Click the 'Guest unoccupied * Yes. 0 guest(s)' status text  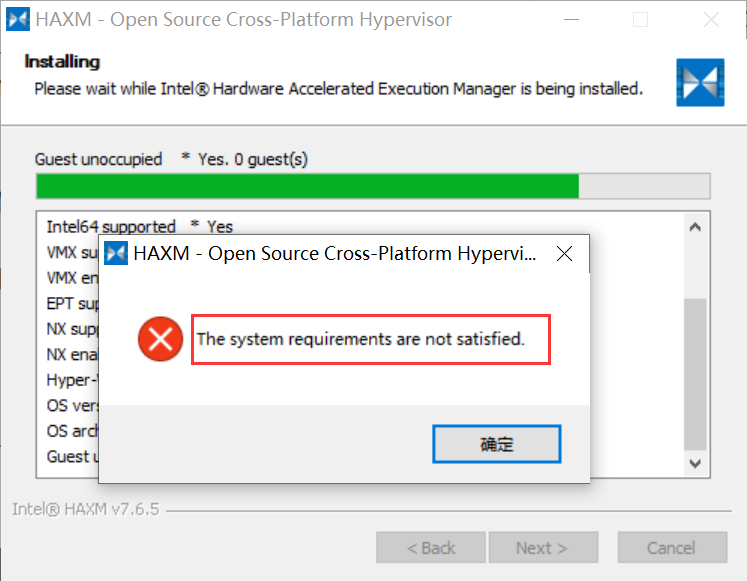click(x=171, y=159)
